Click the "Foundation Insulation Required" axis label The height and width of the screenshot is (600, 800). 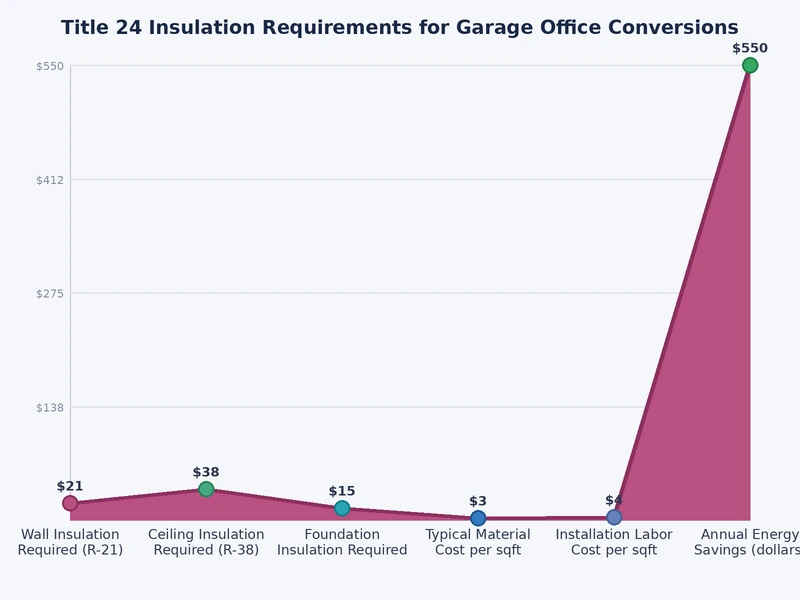(x=342, y=542)
